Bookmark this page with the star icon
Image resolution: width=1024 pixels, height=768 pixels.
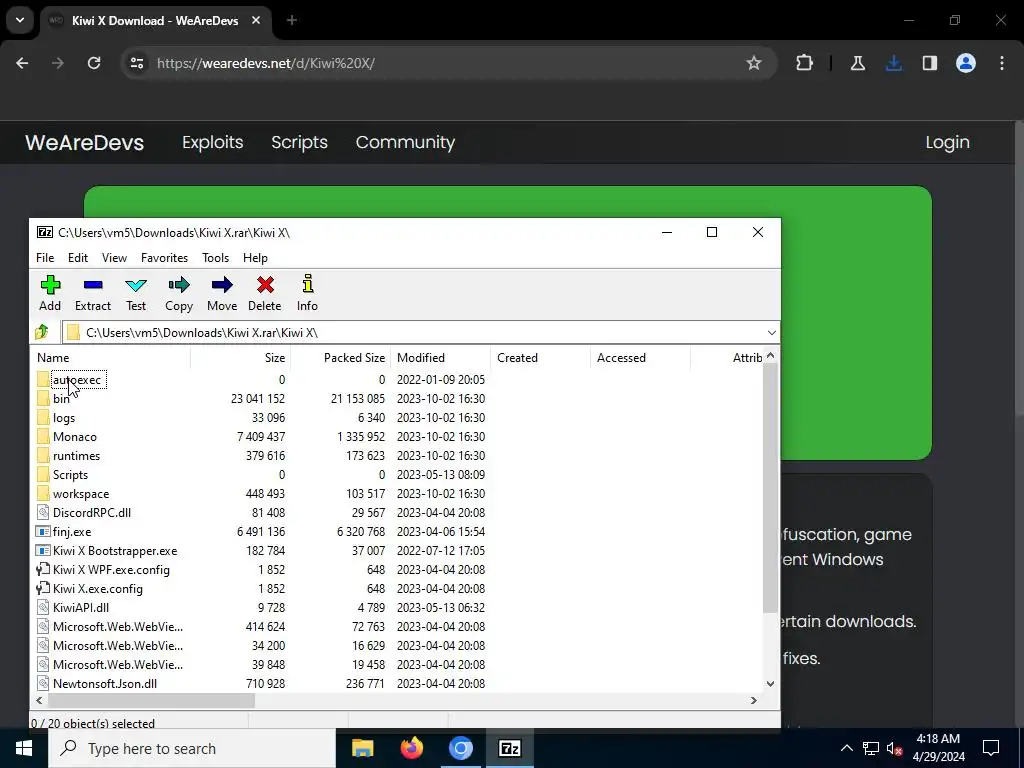coord(754,63)
